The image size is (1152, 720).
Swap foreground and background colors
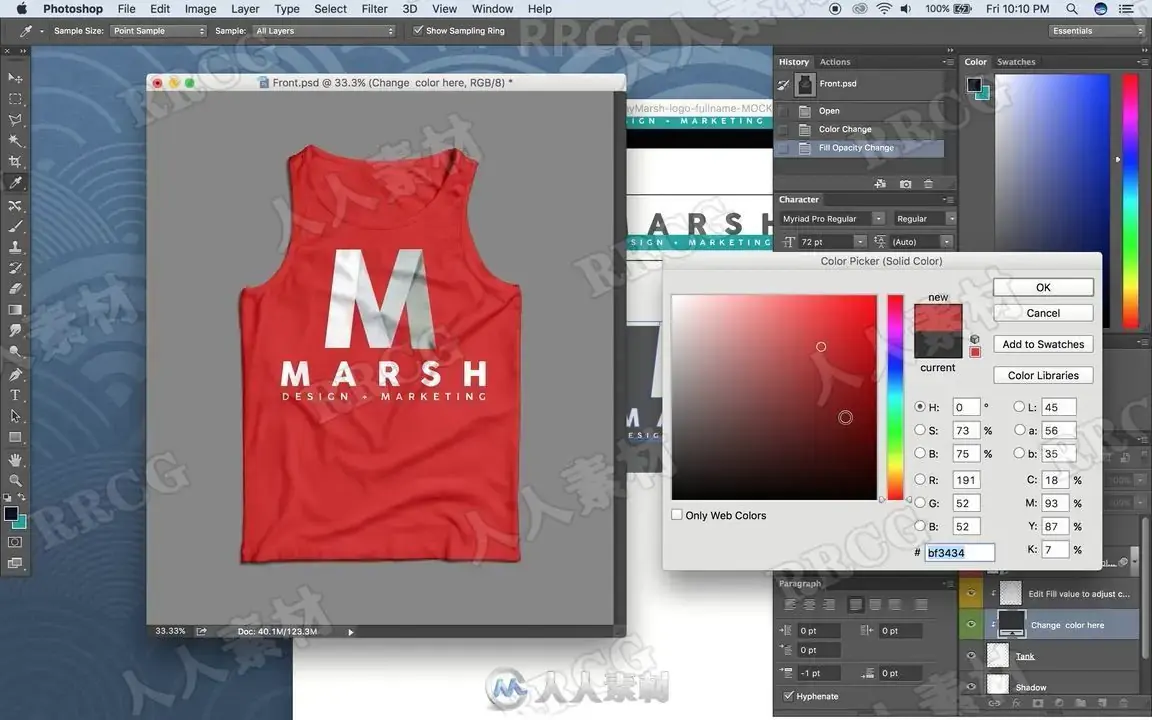click(21, 497)
